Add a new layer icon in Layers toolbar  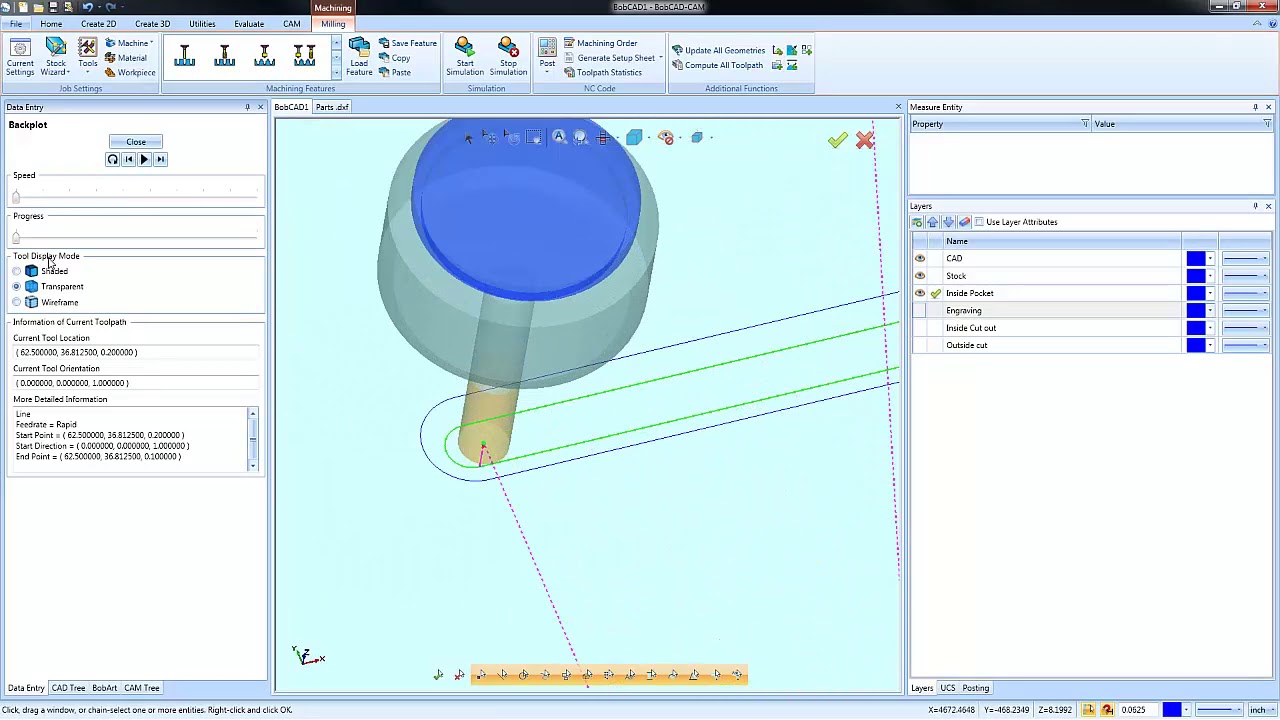(917, 222)
